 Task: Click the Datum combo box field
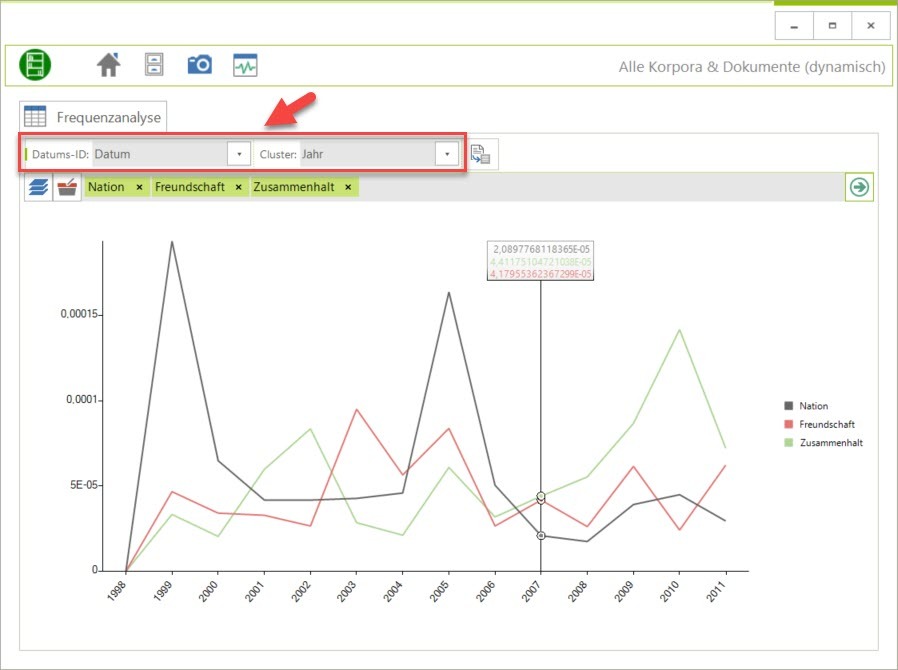(158, 154)
